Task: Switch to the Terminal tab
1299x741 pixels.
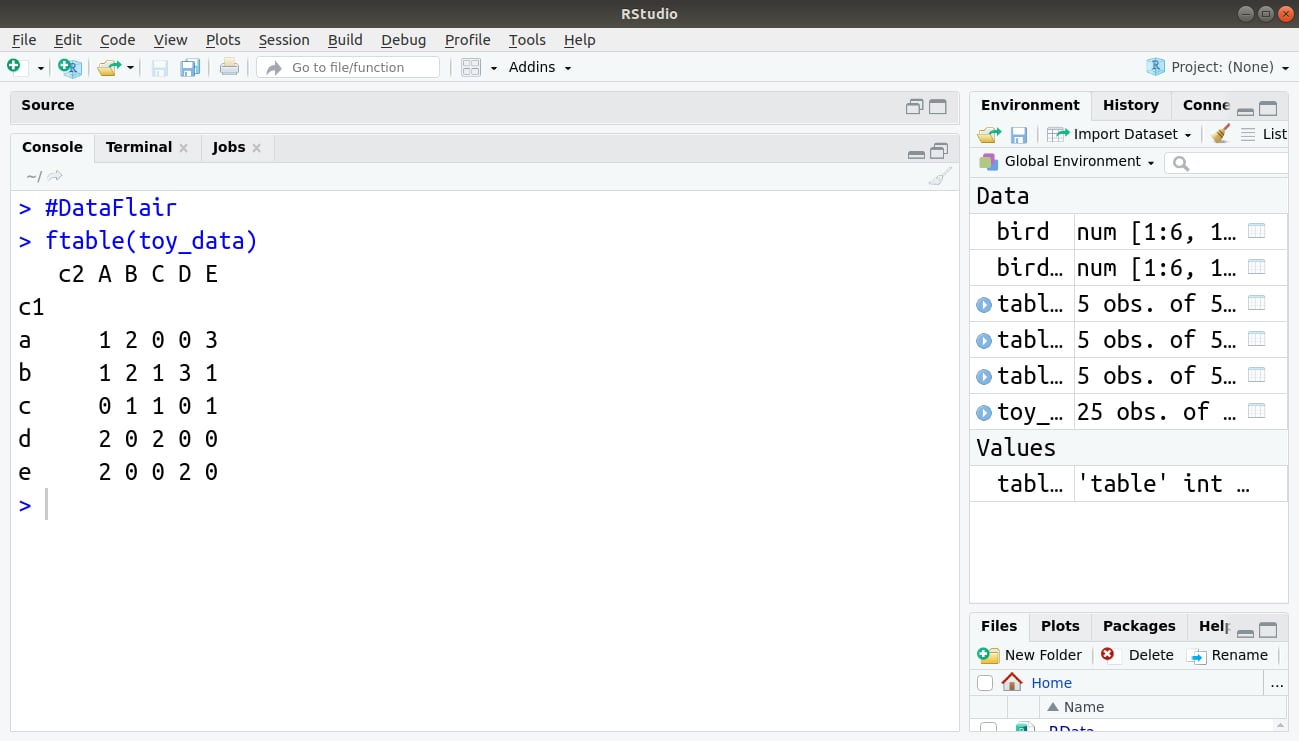Action: click(138, 147)
